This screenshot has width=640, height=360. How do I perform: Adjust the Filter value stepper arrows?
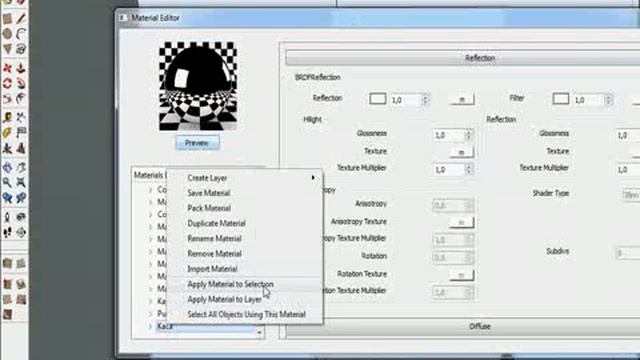pyautogui.click(x=608, y=99)
